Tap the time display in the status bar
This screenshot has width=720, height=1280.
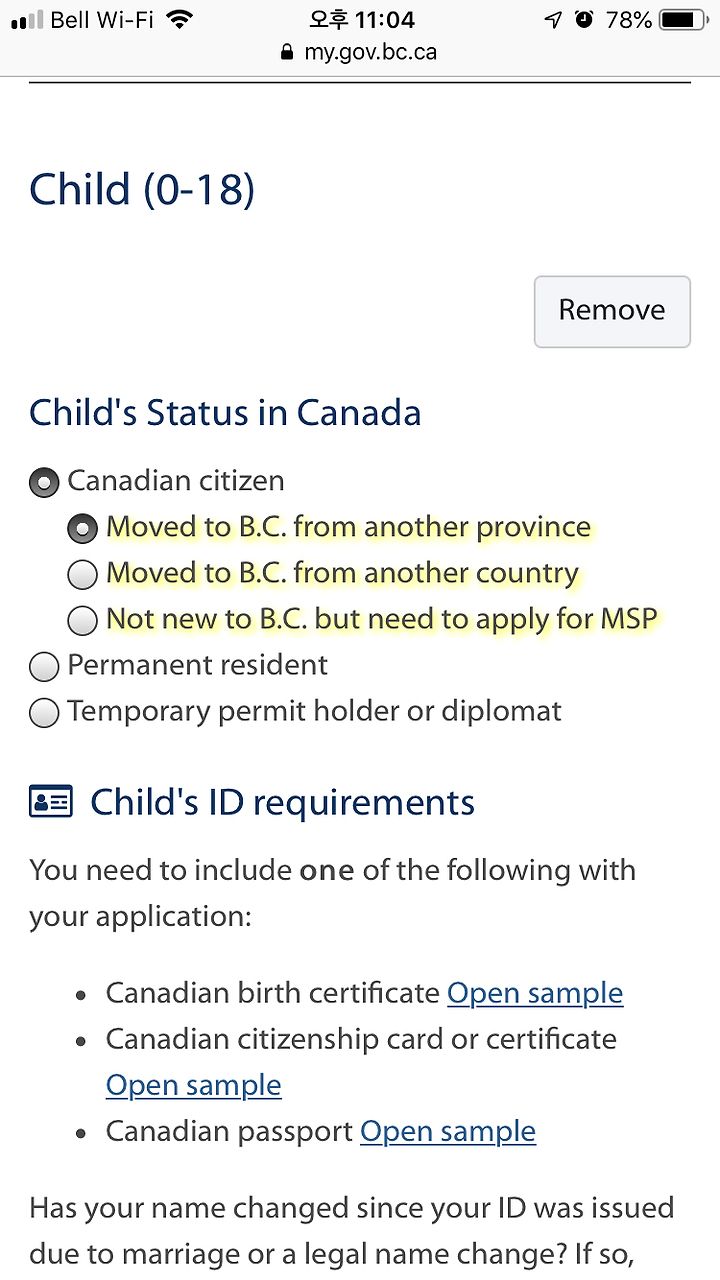tap(360, 19)
